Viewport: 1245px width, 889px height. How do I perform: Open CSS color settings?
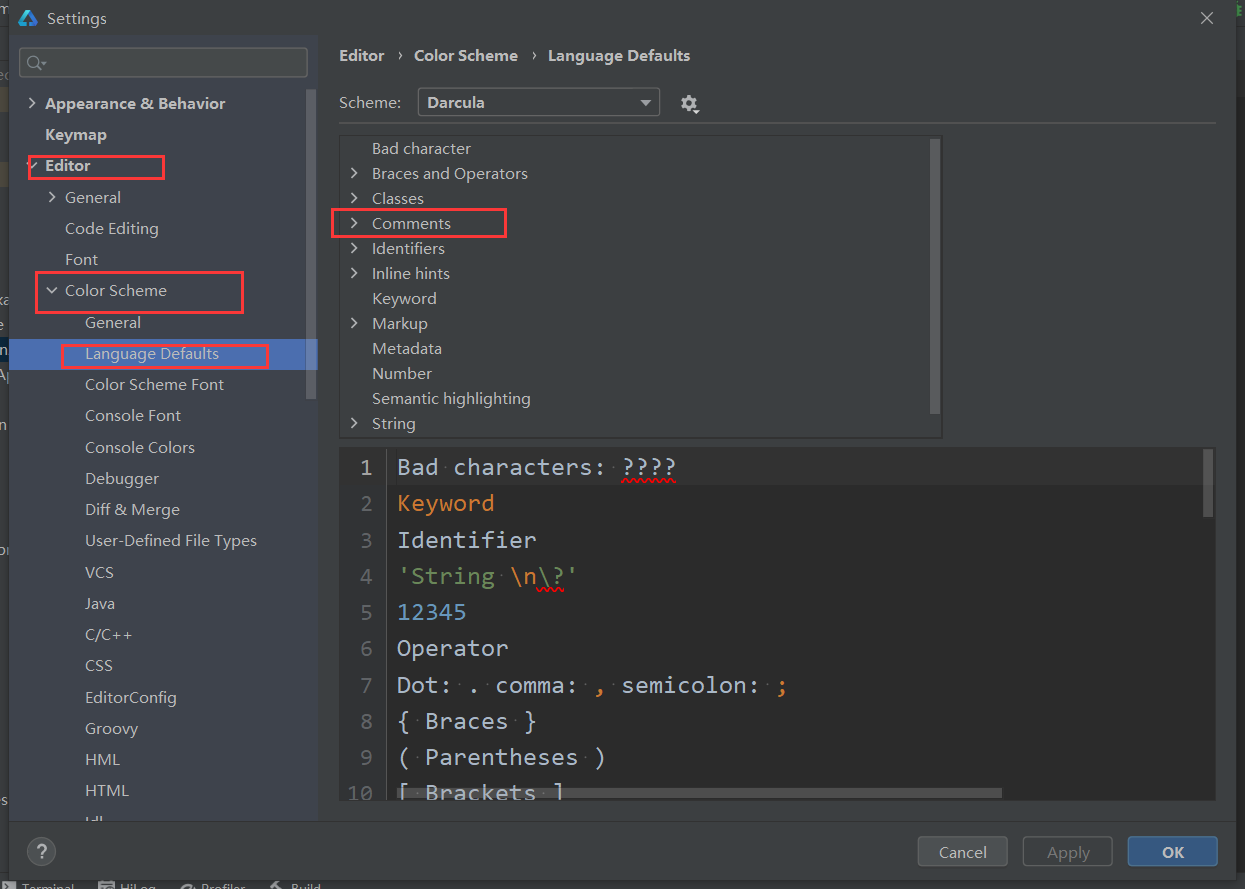[99, 665]
